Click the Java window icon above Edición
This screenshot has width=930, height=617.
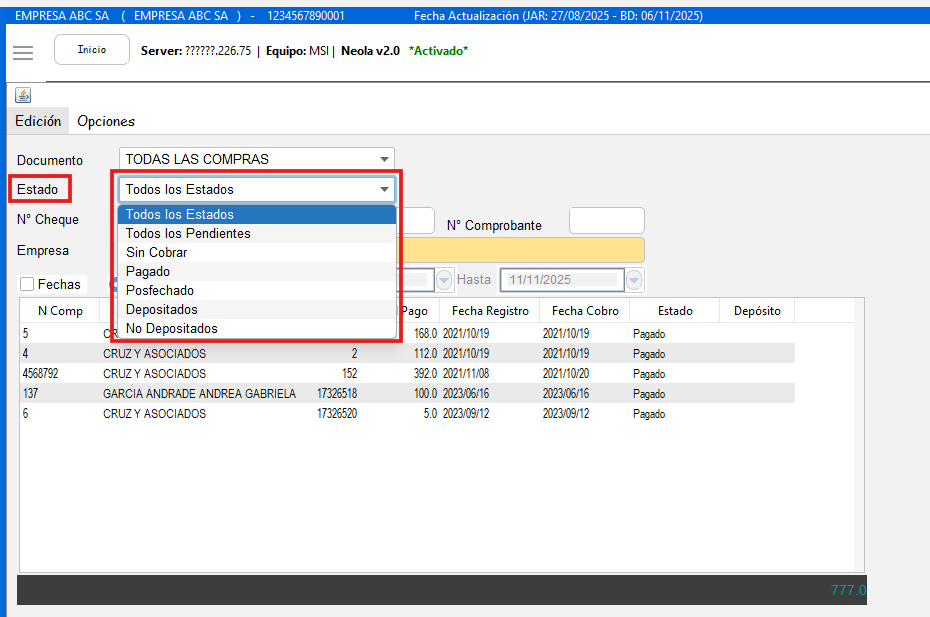pyautogui.click(x=23, y=95)
